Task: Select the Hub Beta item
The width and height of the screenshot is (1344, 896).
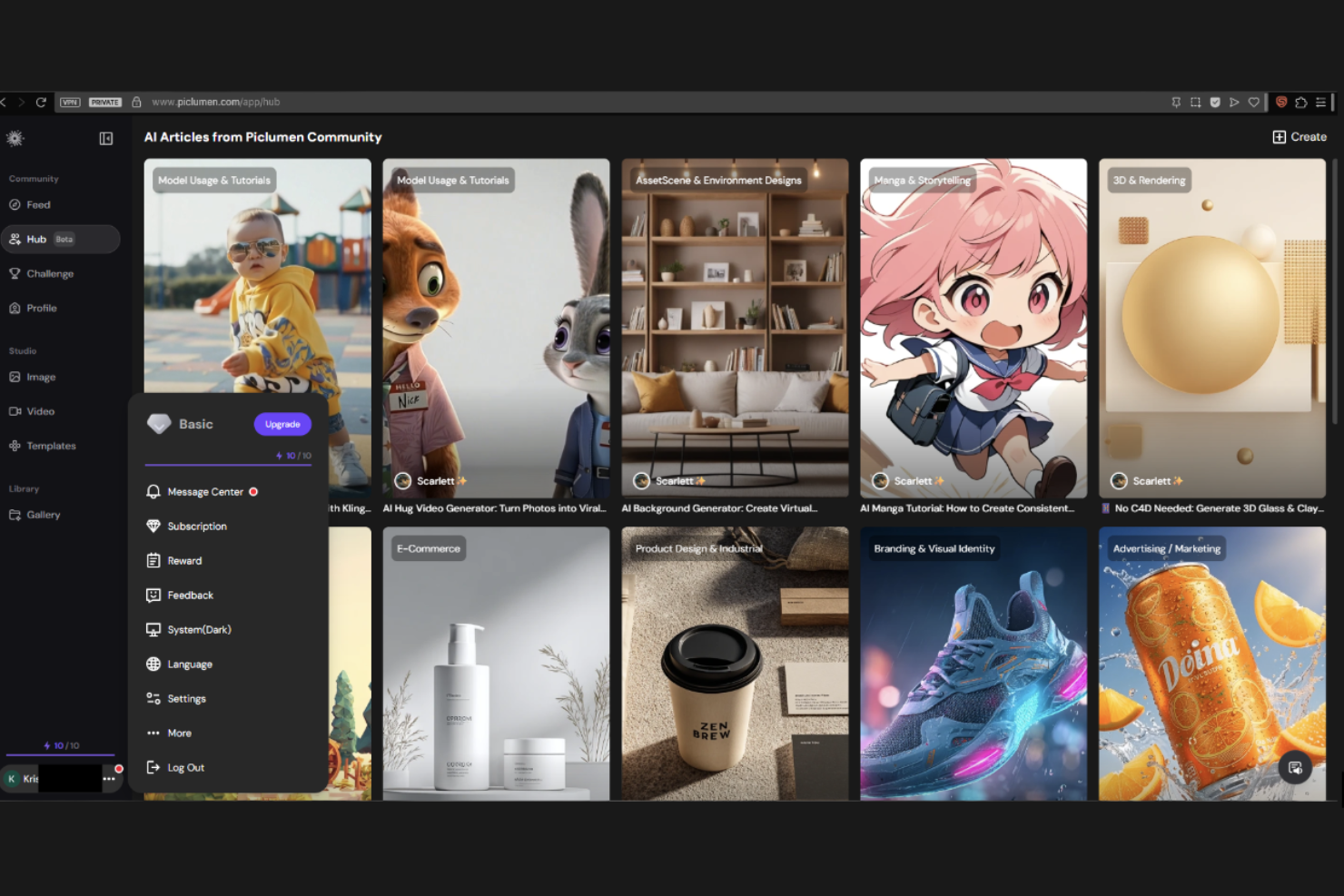Action: pyautogui.click(x=60, y=239)
